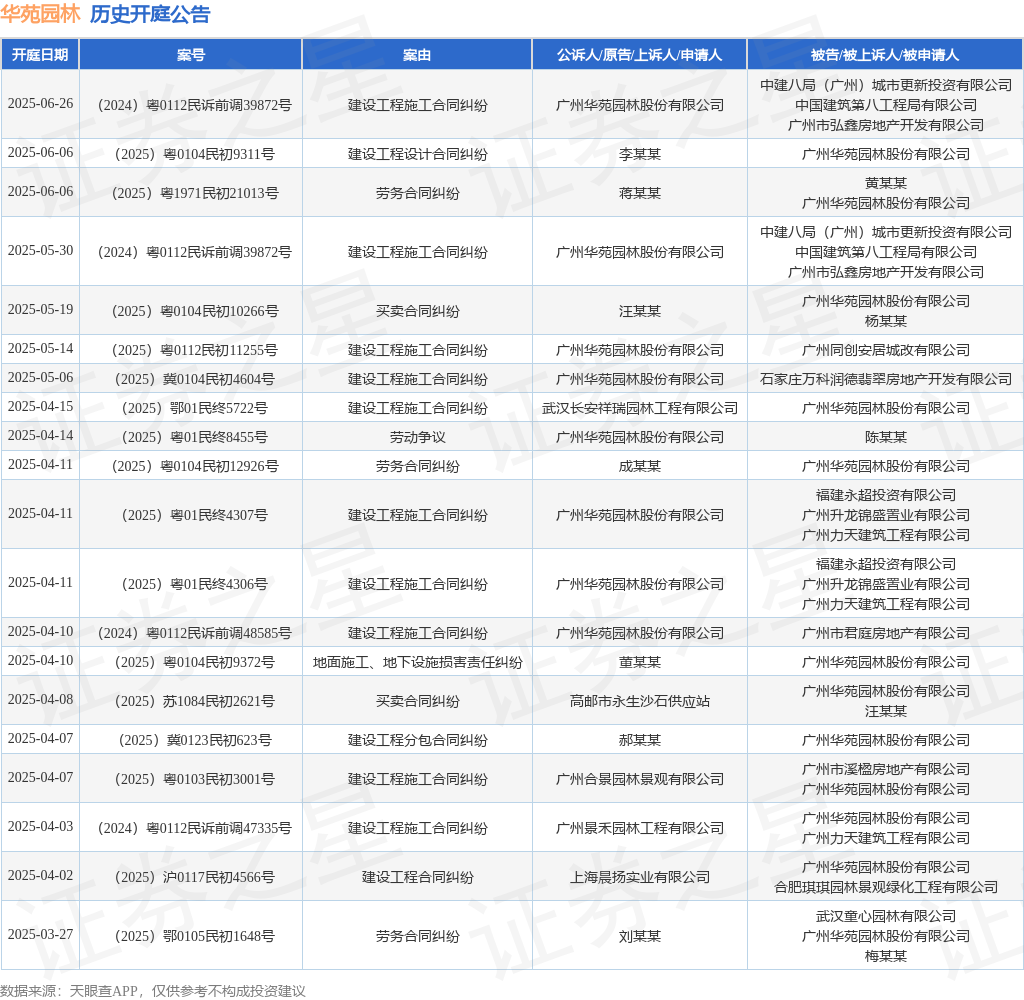Viewport: 1024px width, 1000px height.
Task: Click defendant "合肥琪琪园林景观绿化工程有限公司"
Action: coord(886,887)
